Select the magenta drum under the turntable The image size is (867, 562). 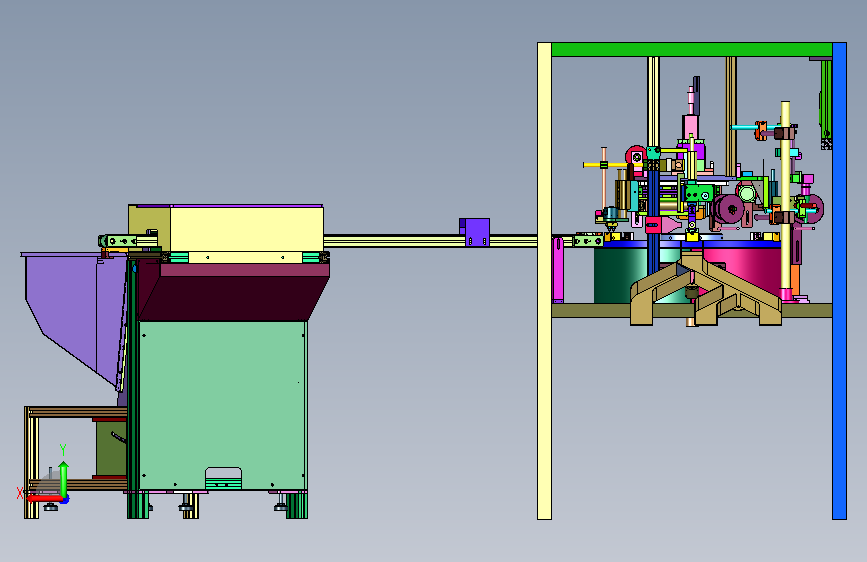(x=744, y=271)
